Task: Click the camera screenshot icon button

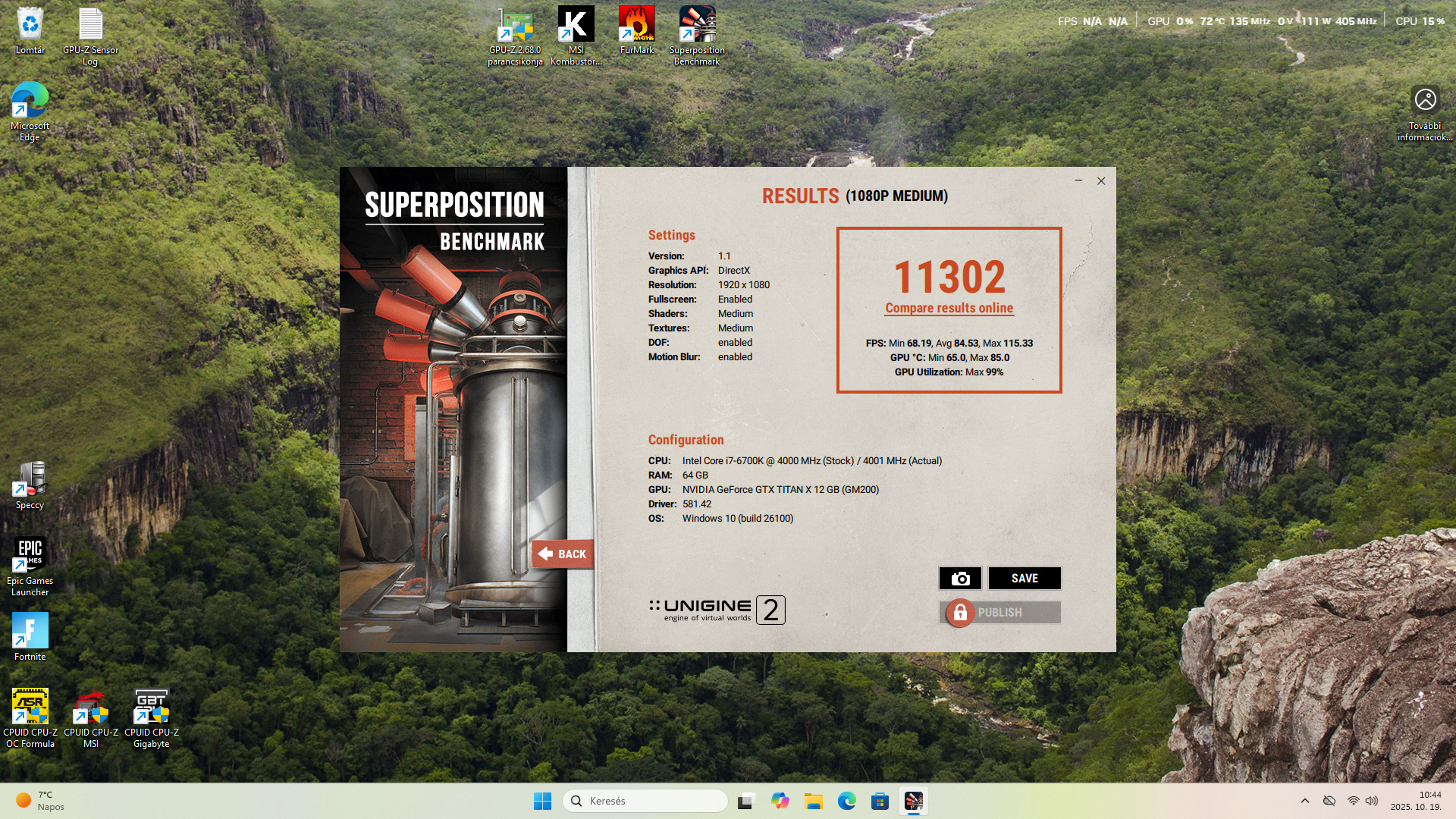Action: click(x=960, y=579)
